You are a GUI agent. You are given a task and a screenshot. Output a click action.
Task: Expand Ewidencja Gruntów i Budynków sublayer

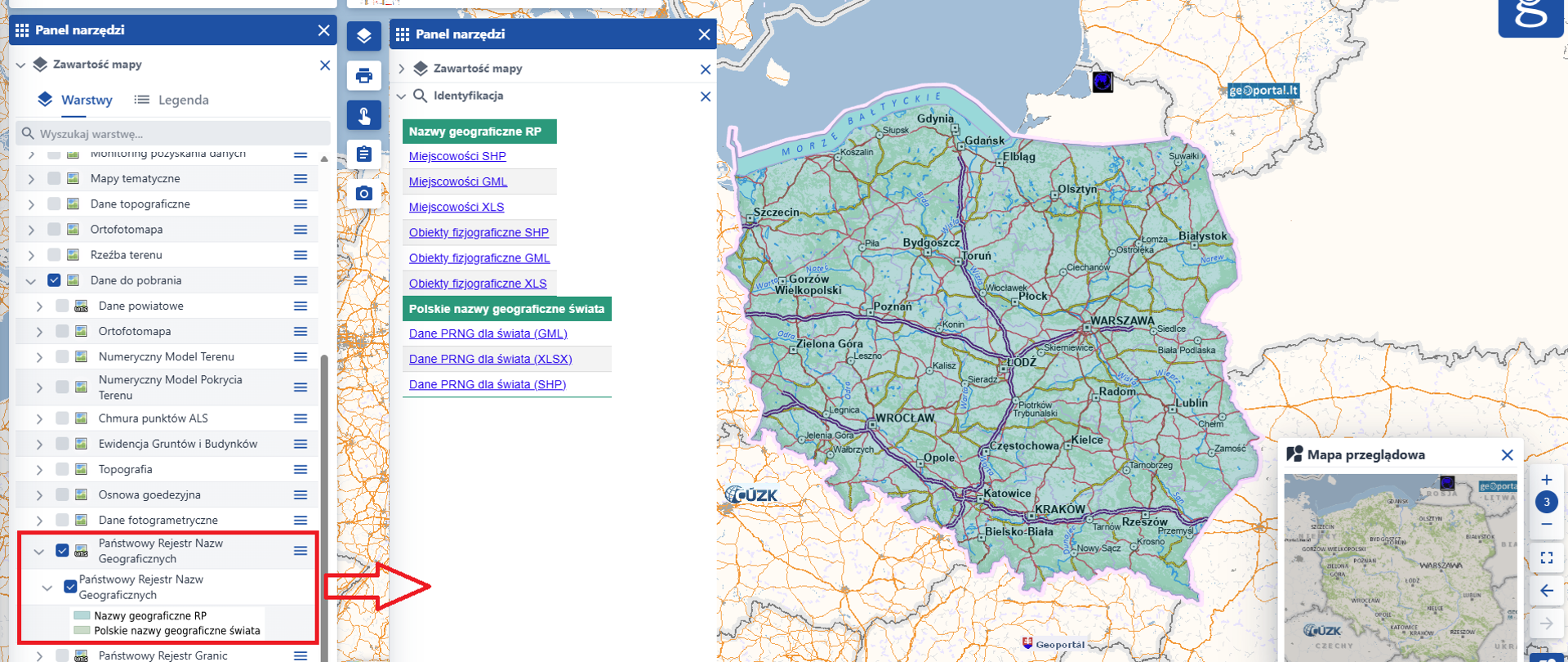[x=39, y=445]
